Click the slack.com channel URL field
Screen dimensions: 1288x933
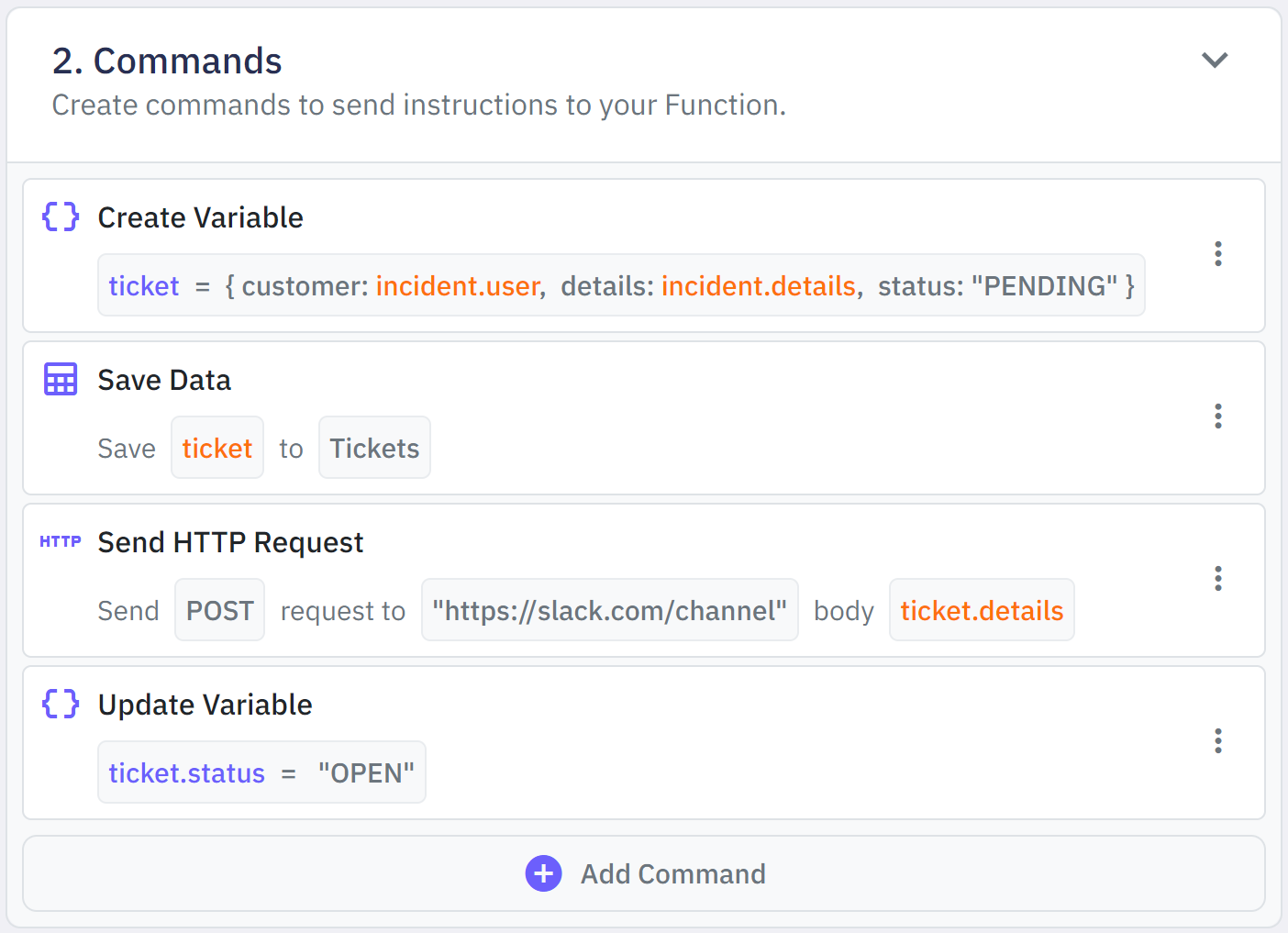tap(609, 610)
